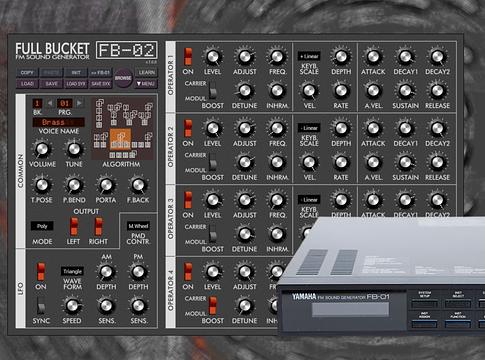Toggle the LFO ON switch
This screenshot has height=360, width=485.
41,272
